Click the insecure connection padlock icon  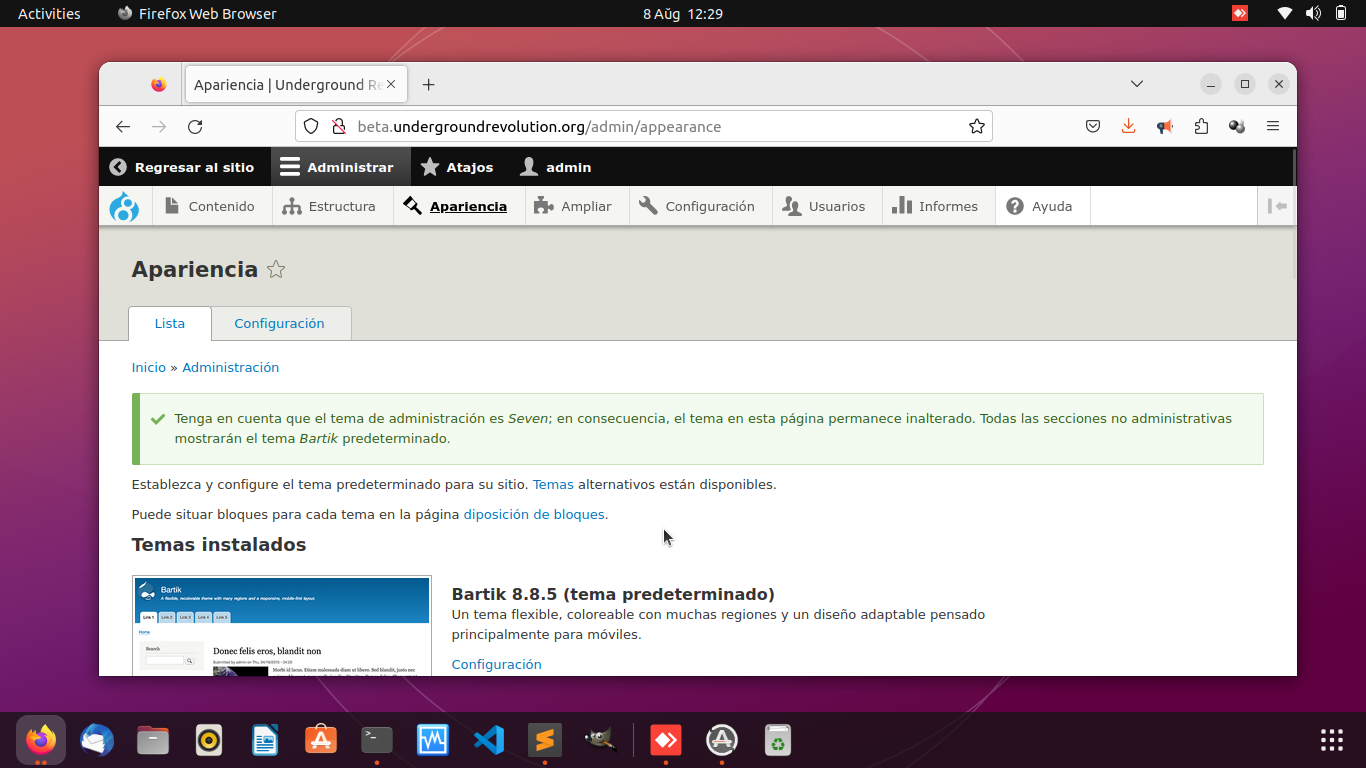coord(338,126)
